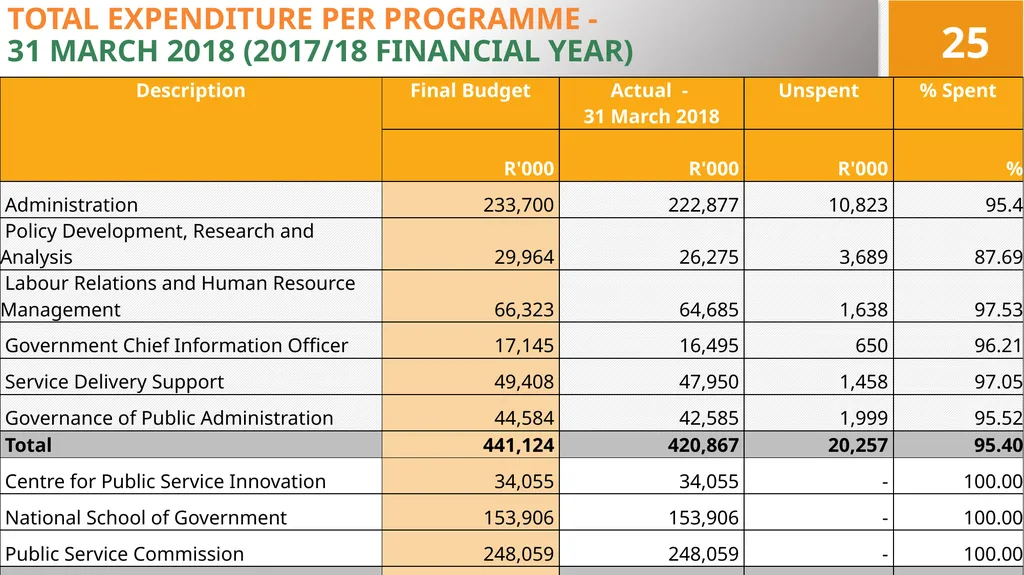The width and height of the screenshot is (1024, 575).
Task: Click 153,906 in Final Budget column
Action: coord(519,518)
